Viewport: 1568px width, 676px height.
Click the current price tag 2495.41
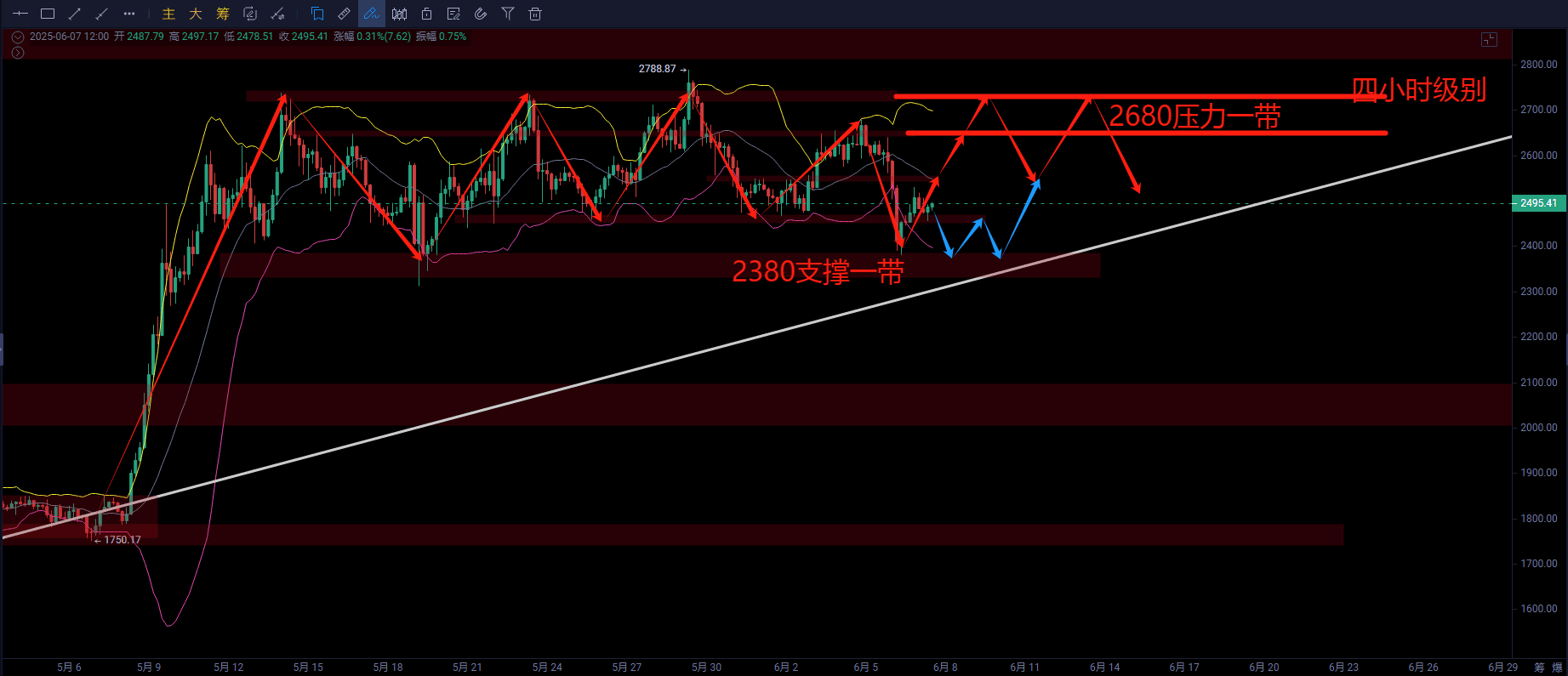tap(1538, 203)
